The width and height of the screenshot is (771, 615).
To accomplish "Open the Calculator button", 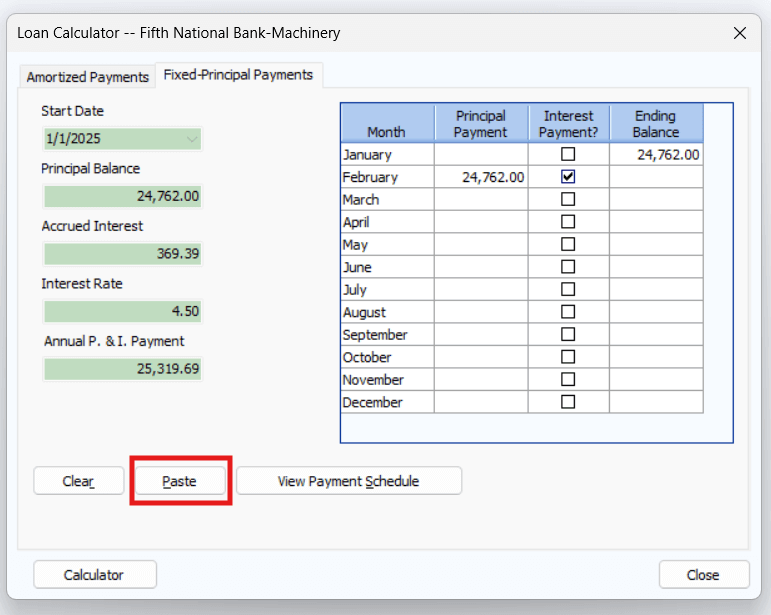I will pos(95,575).
